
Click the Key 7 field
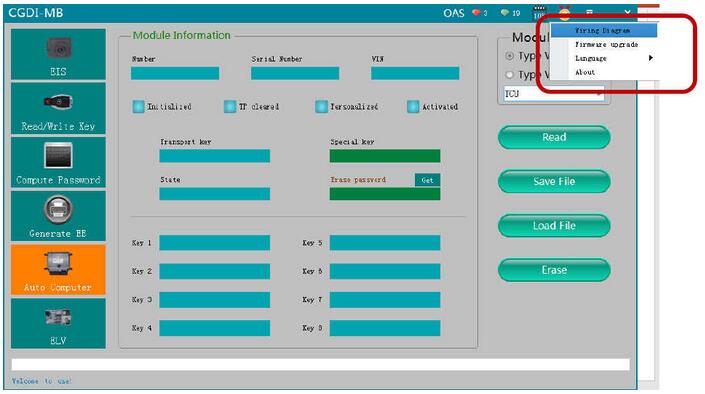(x=385, y=300)
